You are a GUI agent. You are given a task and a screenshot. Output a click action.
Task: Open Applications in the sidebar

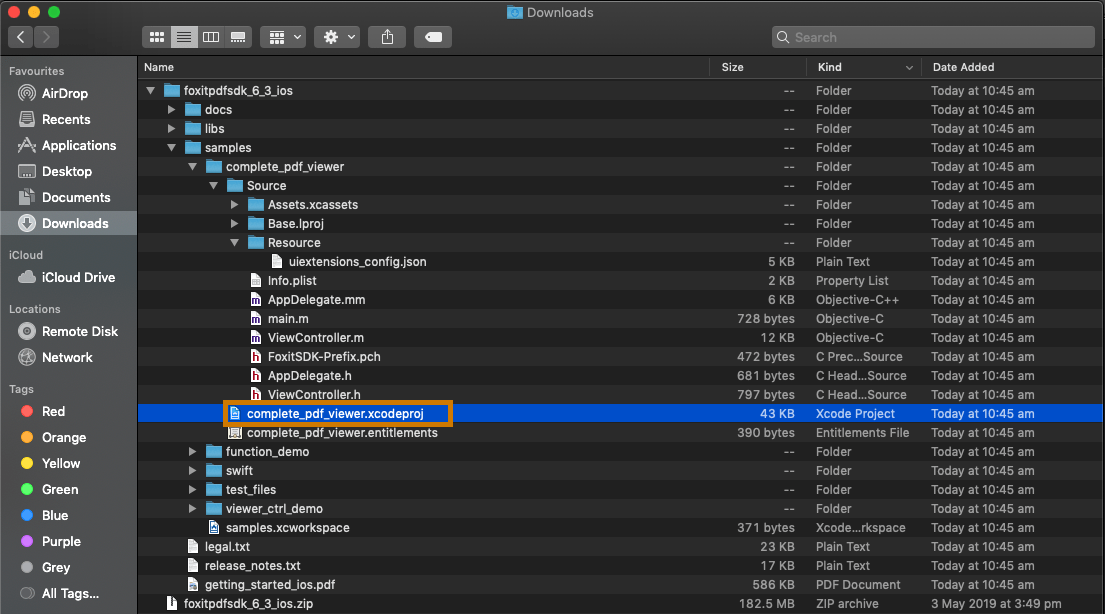click(68, 145)
